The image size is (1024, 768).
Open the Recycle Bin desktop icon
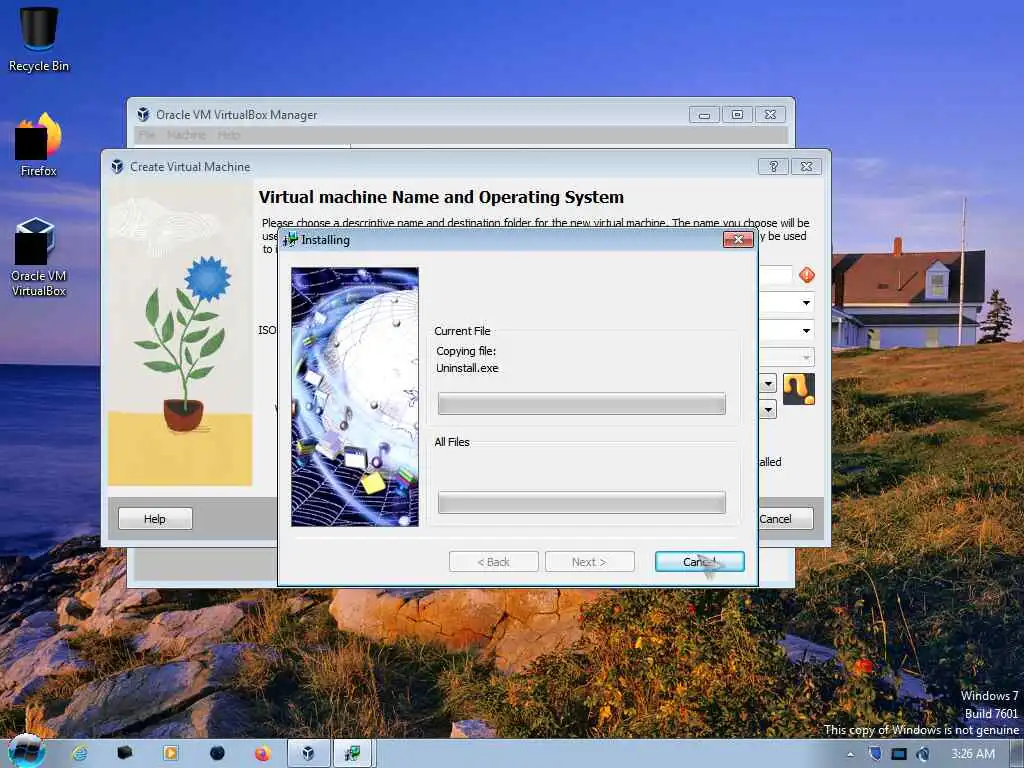tap(39, 39)
